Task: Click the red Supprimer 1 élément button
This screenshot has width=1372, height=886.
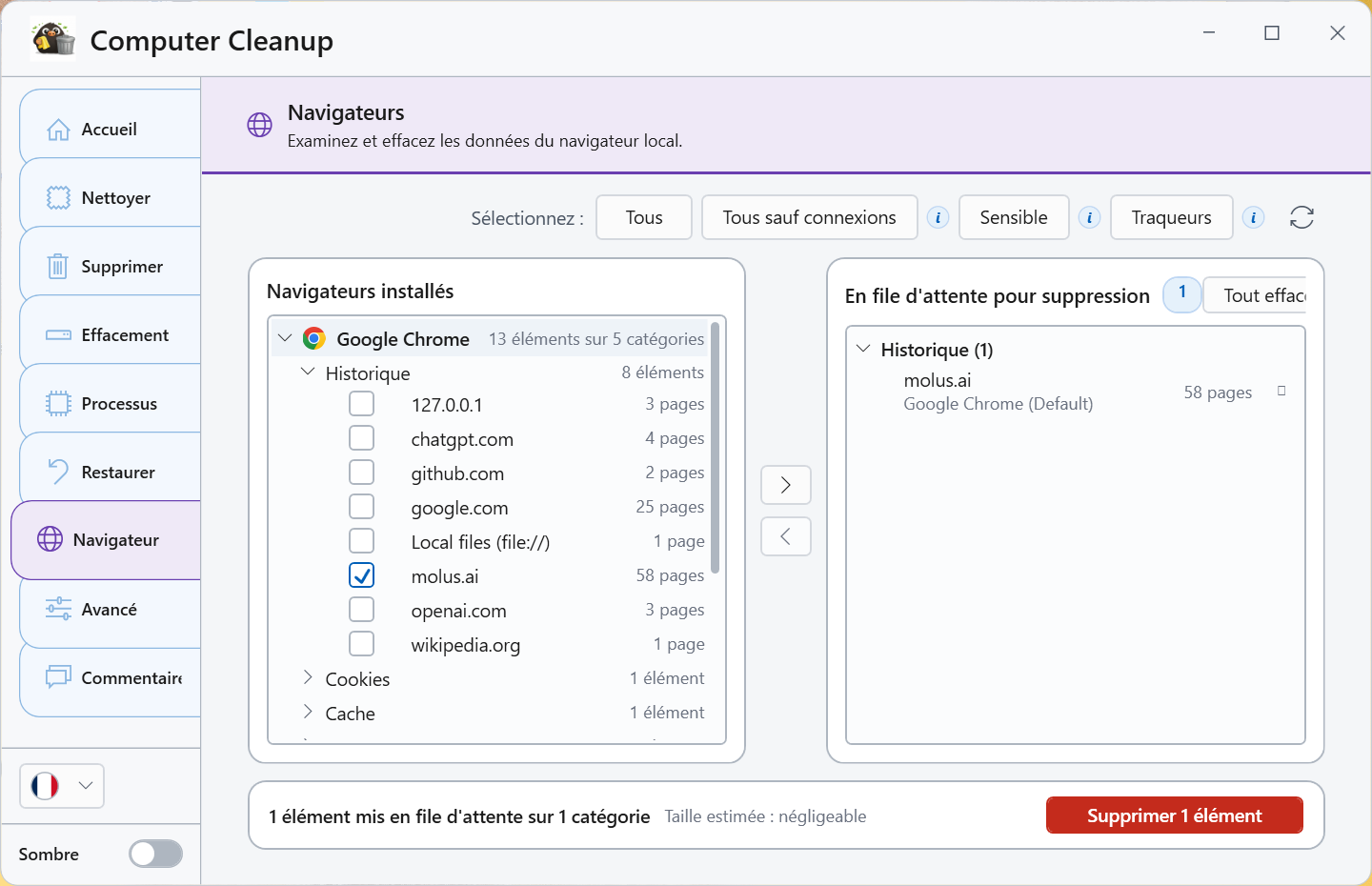Action: pyautogui.click(x=1175, y=816)
